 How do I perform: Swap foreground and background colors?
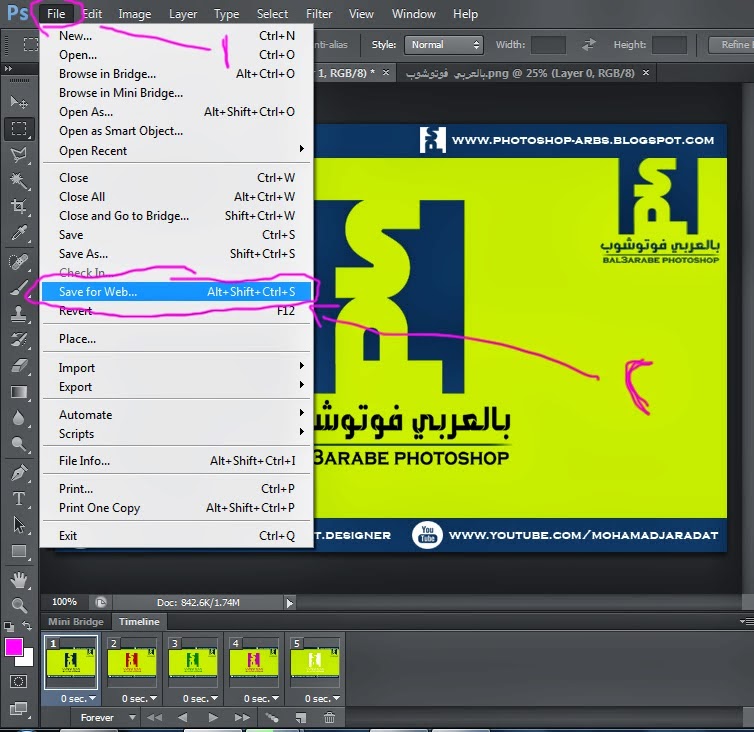(x=27, y=626)
